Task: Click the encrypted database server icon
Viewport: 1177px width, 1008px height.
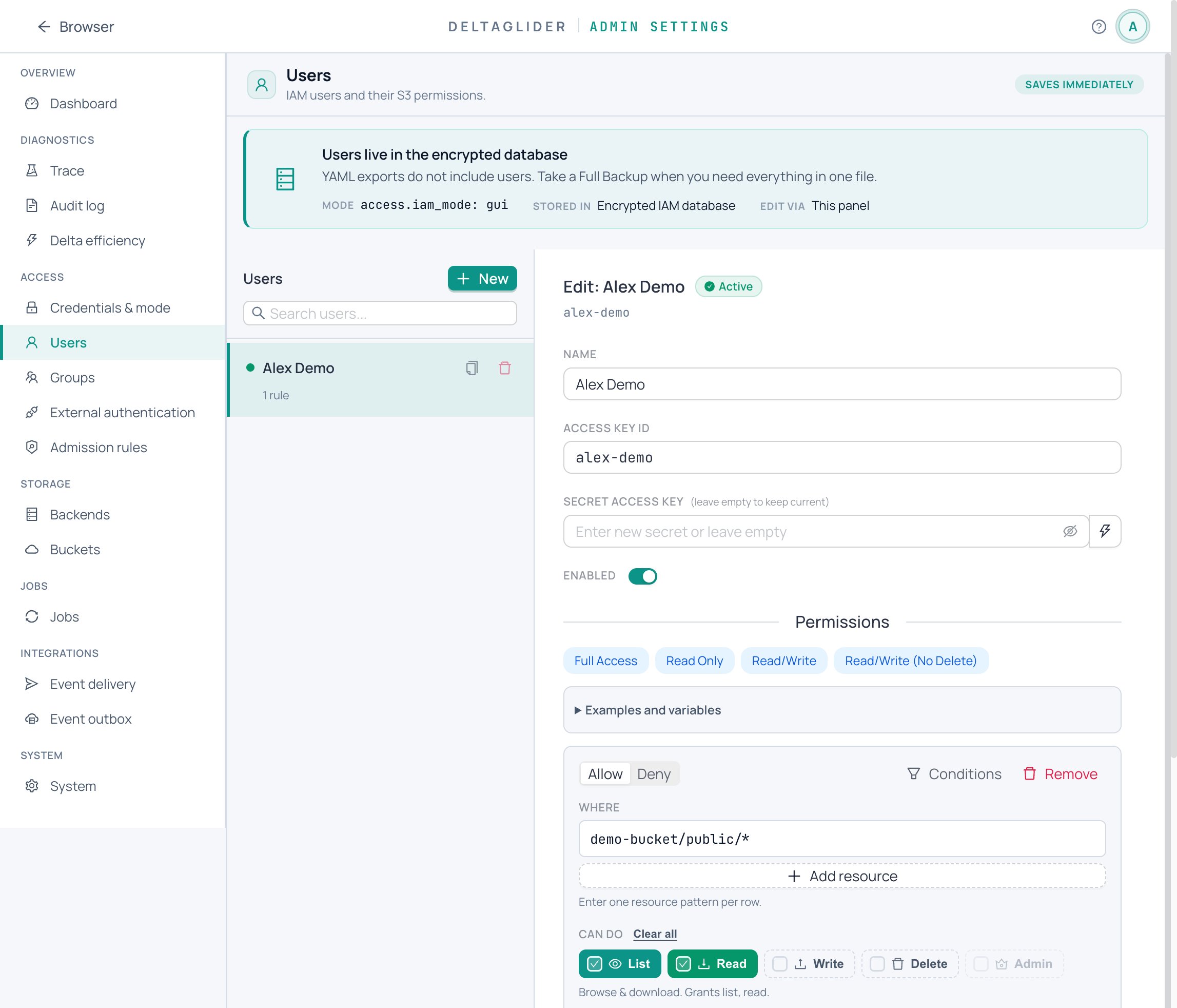Action: [x=285, y=179]
